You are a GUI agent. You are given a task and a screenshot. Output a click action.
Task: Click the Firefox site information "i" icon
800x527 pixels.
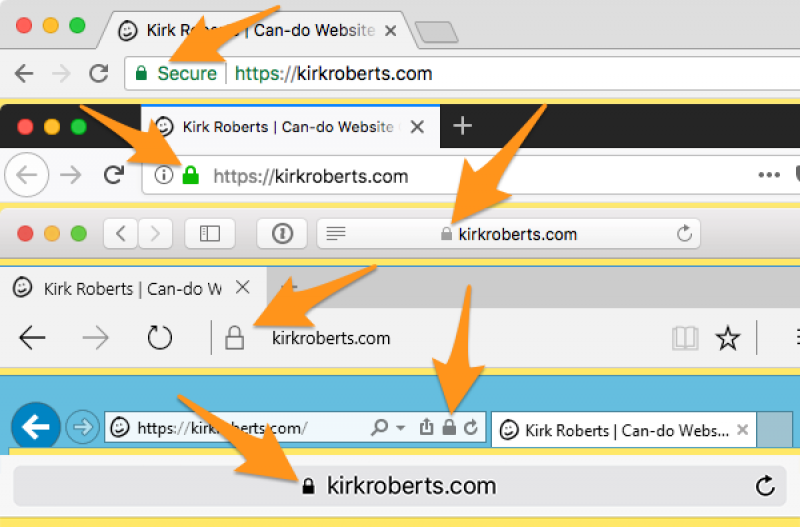(164, 176)
